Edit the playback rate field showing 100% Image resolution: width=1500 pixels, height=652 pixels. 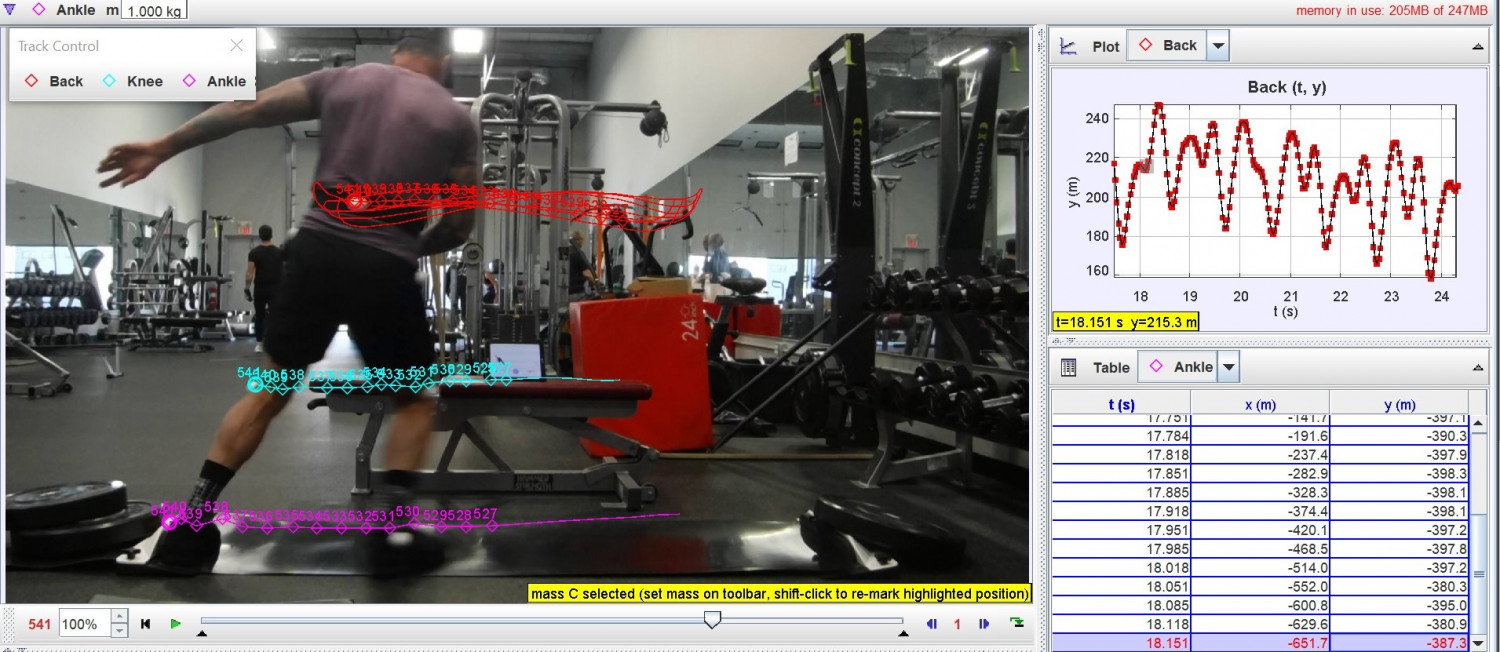[83, 624]
